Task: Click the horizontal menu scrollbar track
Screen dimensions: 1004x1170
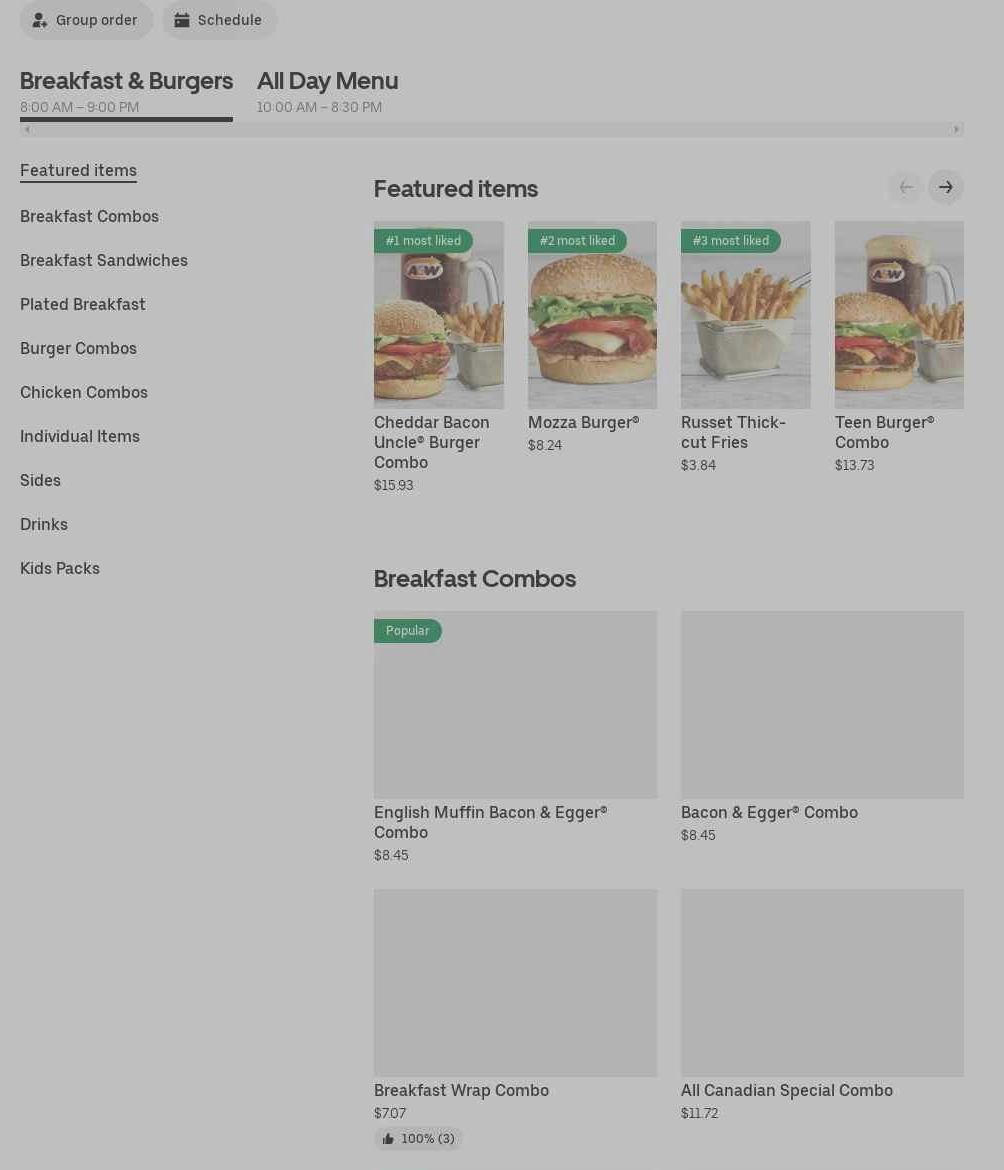Action: pos(490,129)
